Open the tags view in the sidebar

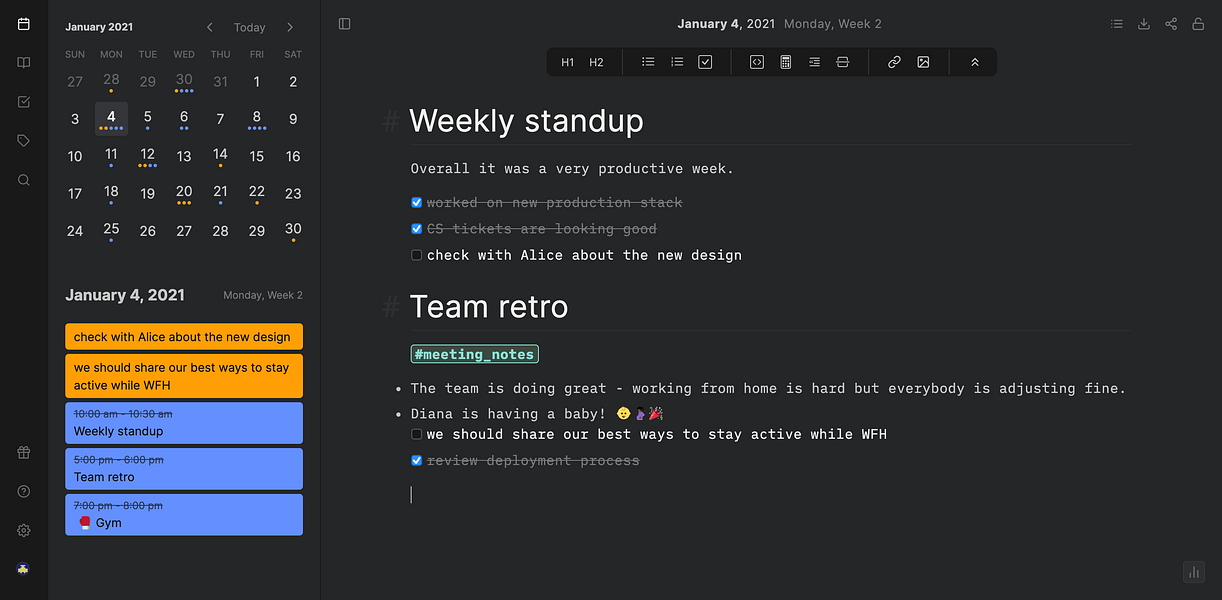click(x=24, y=141)
